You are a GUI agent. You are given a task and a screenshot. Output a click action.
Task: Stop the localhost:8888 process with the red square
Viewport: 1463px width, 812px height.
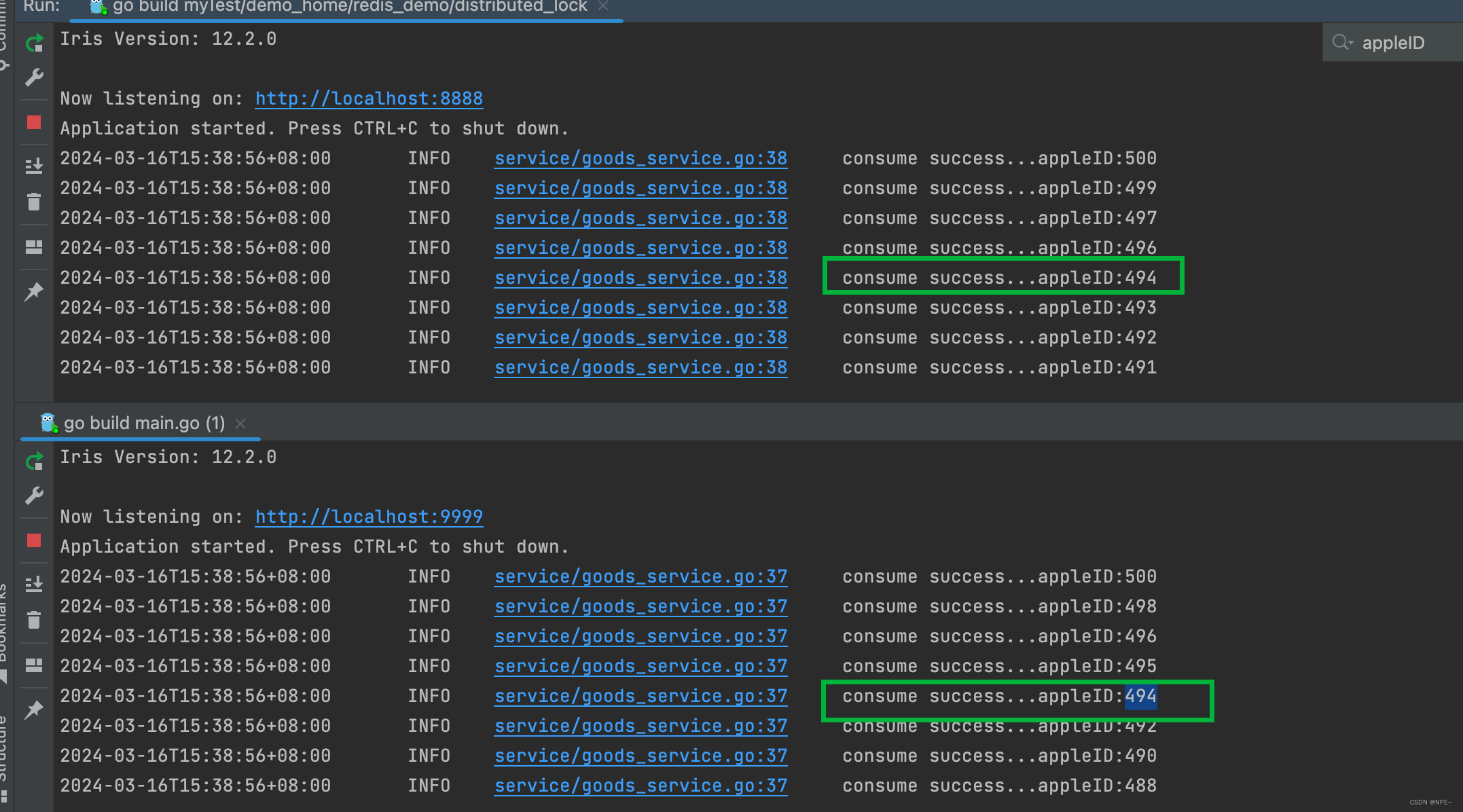coord(34,122)
